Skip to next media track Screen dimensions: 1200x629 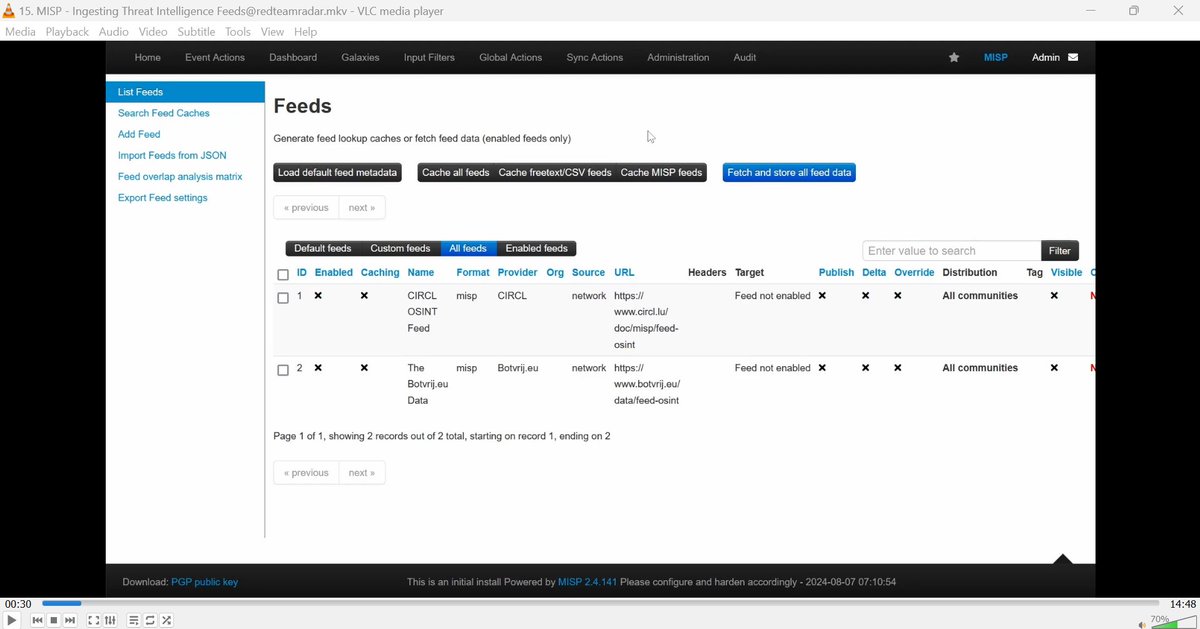(70, 620)
